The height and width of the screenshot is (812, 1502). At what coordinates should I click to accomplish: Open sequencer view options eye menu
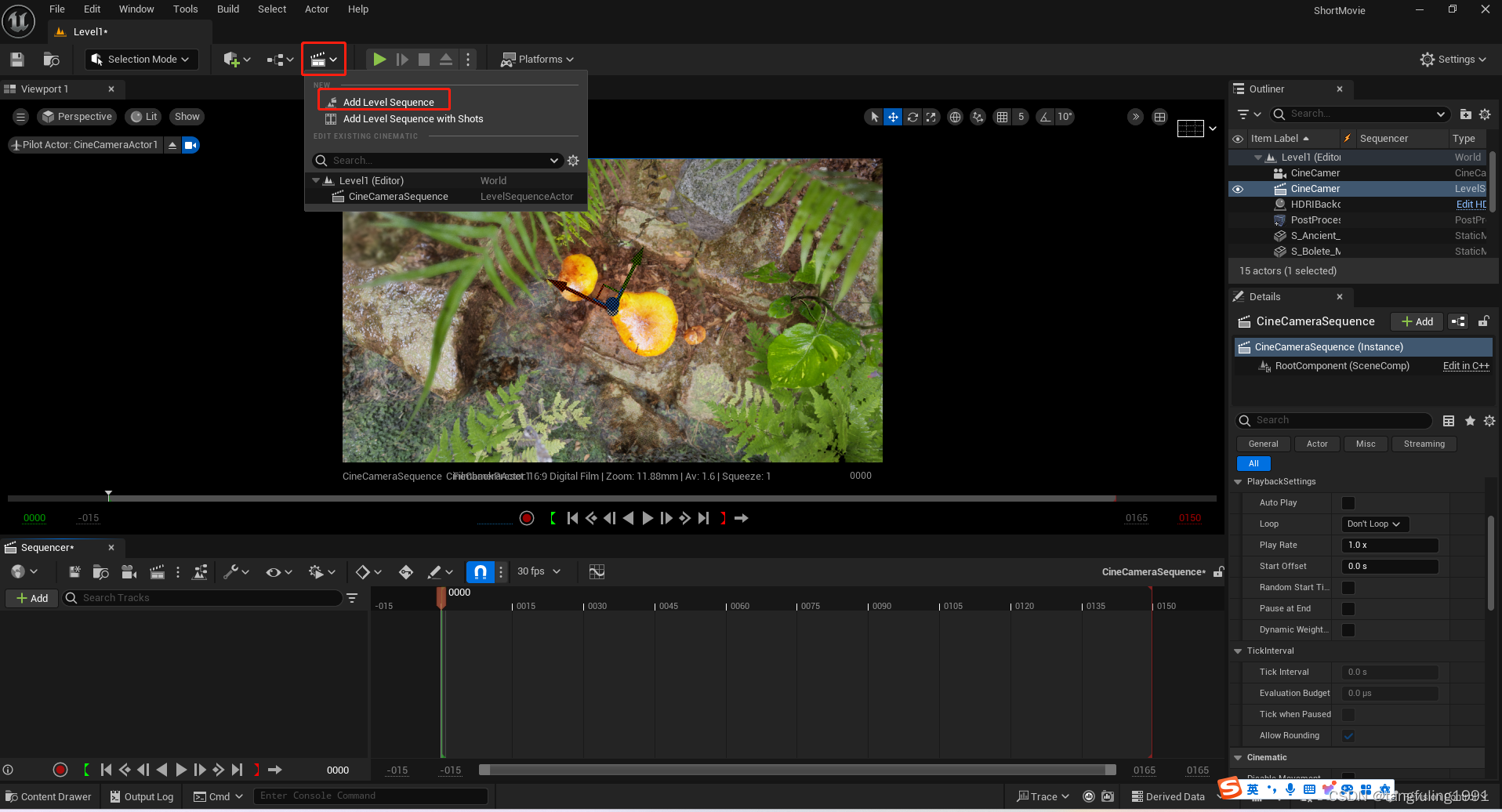278,572
